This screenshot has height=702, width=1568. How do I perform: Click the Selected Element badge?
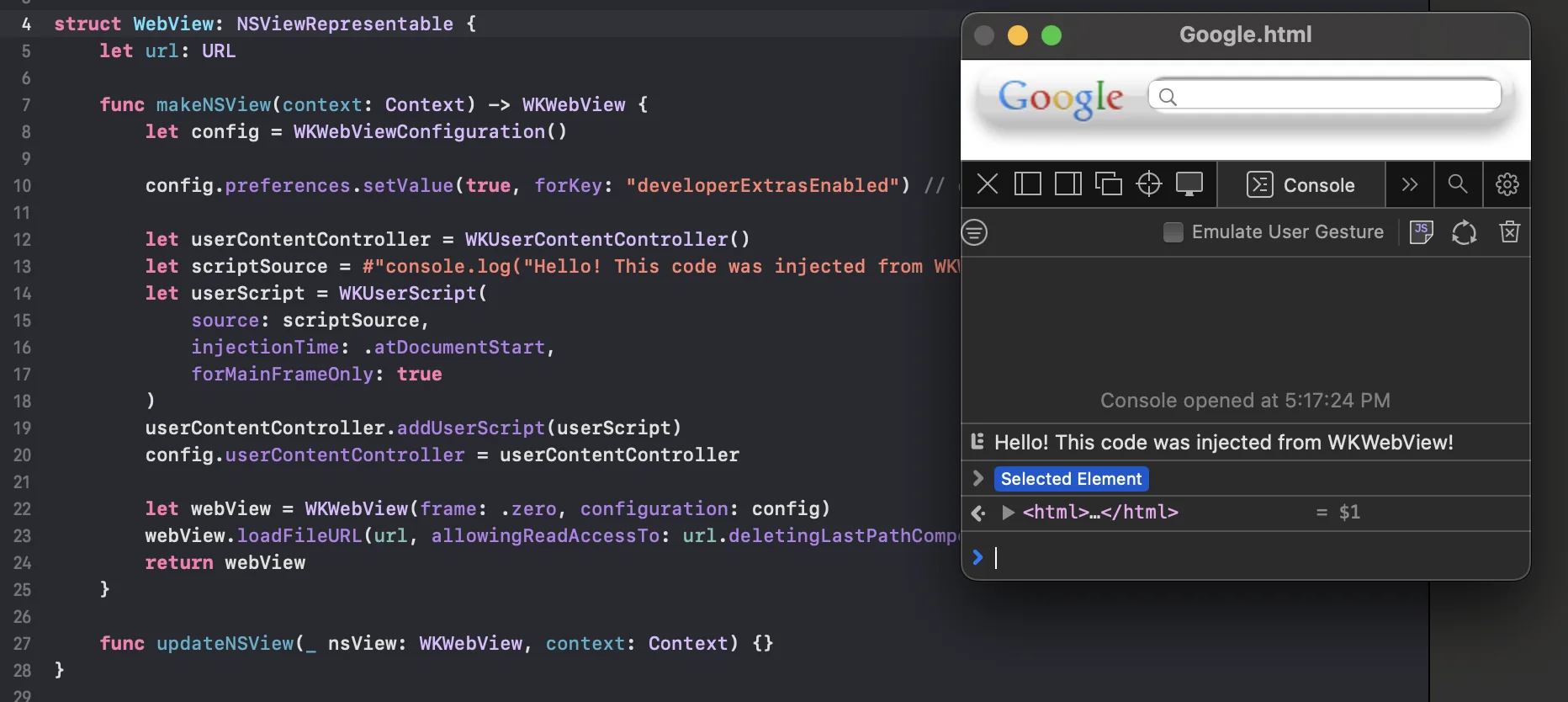pos(1071,479)
